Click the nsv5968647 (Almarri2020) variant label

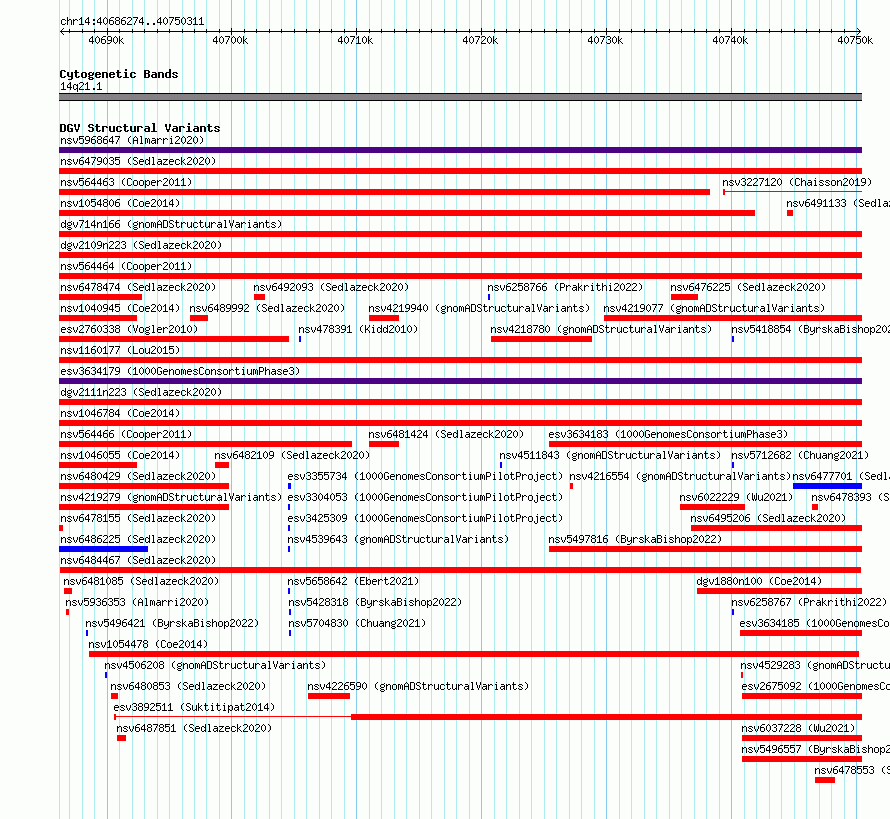(132, 140)
